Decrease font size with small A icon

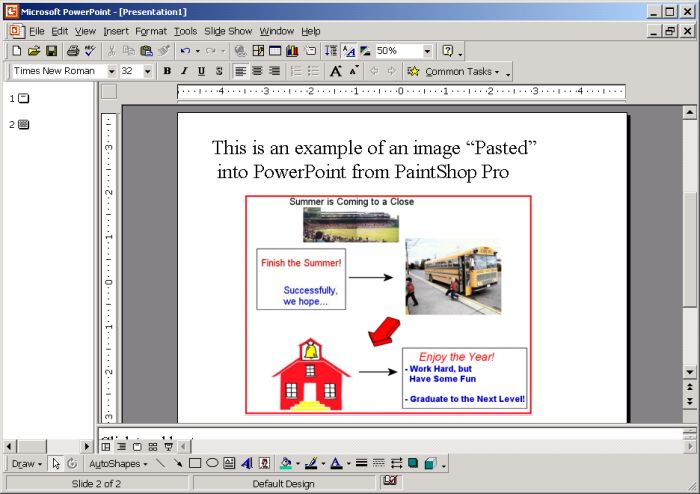tap(354, 71)
